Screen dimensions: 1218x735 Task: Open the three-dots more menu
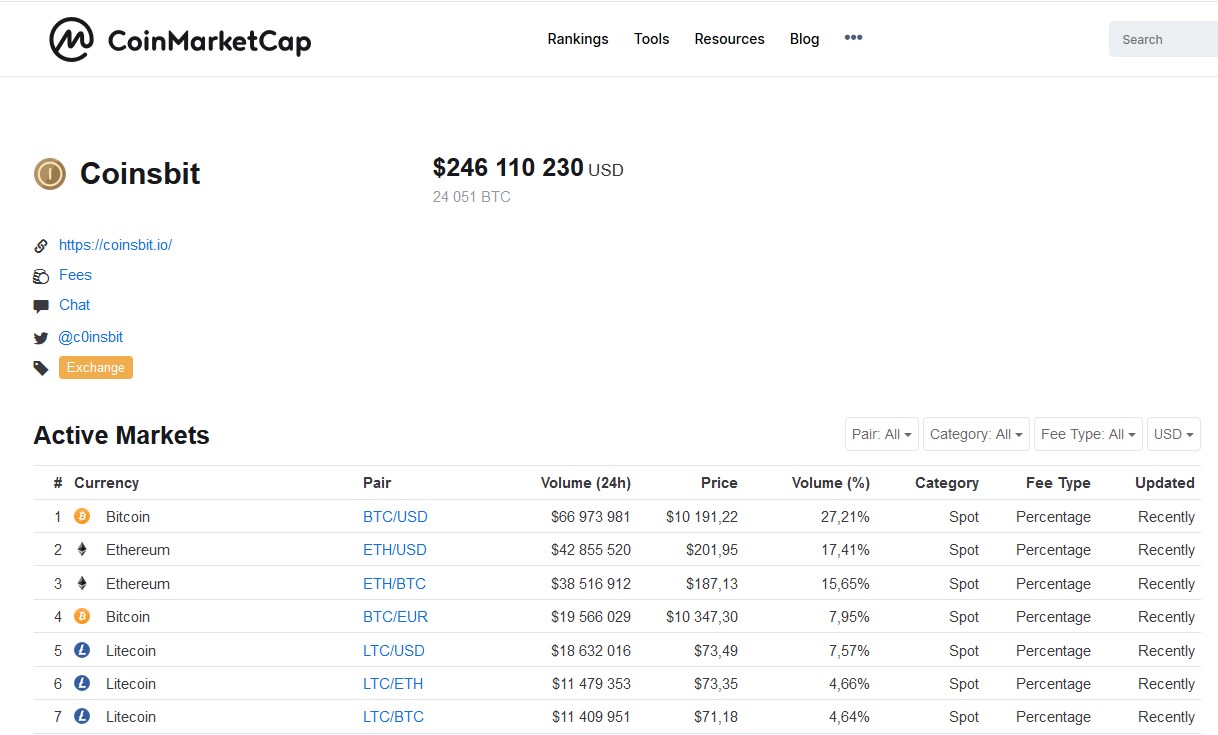pyautogui.click(x=853, y=38)
